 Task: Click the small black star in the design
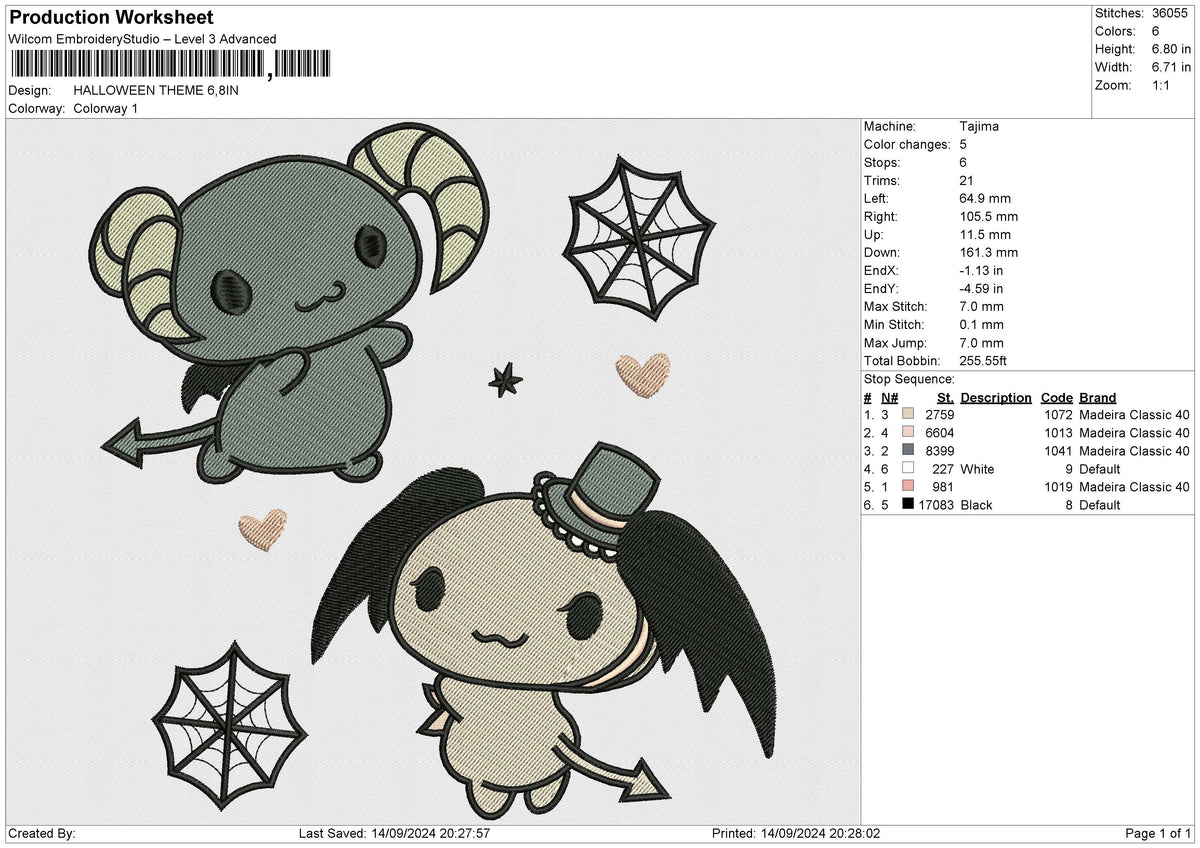click(505, 379)
